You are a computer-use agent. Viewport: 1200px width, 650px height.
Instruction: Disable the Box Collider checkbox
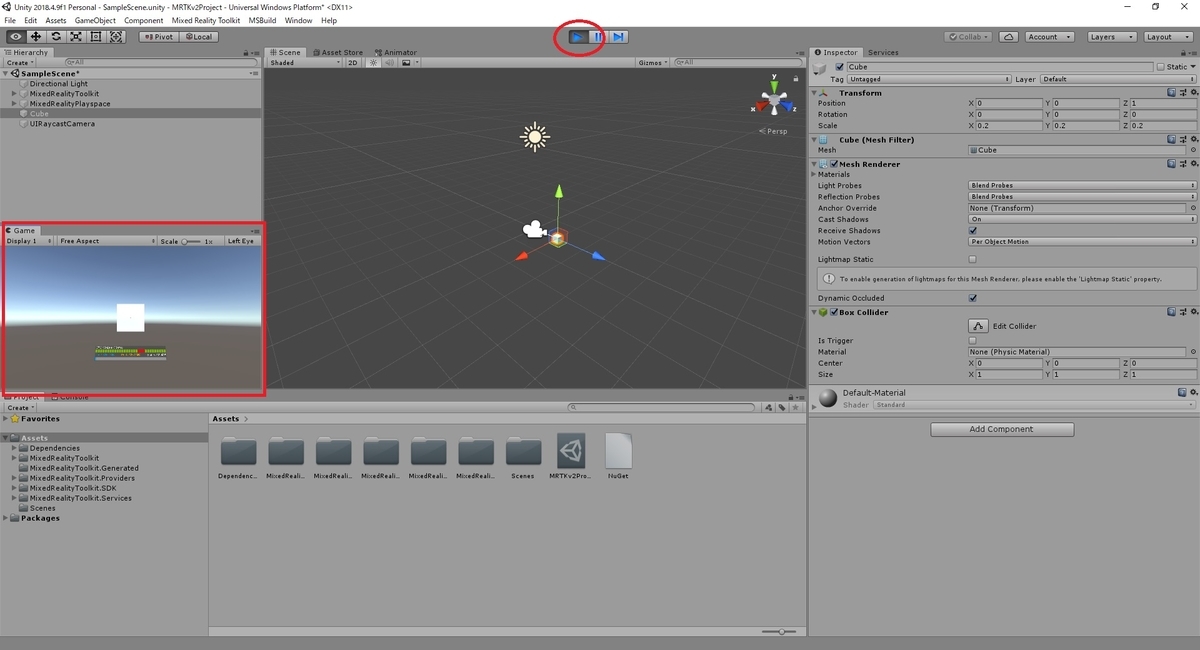coord(834,312)
